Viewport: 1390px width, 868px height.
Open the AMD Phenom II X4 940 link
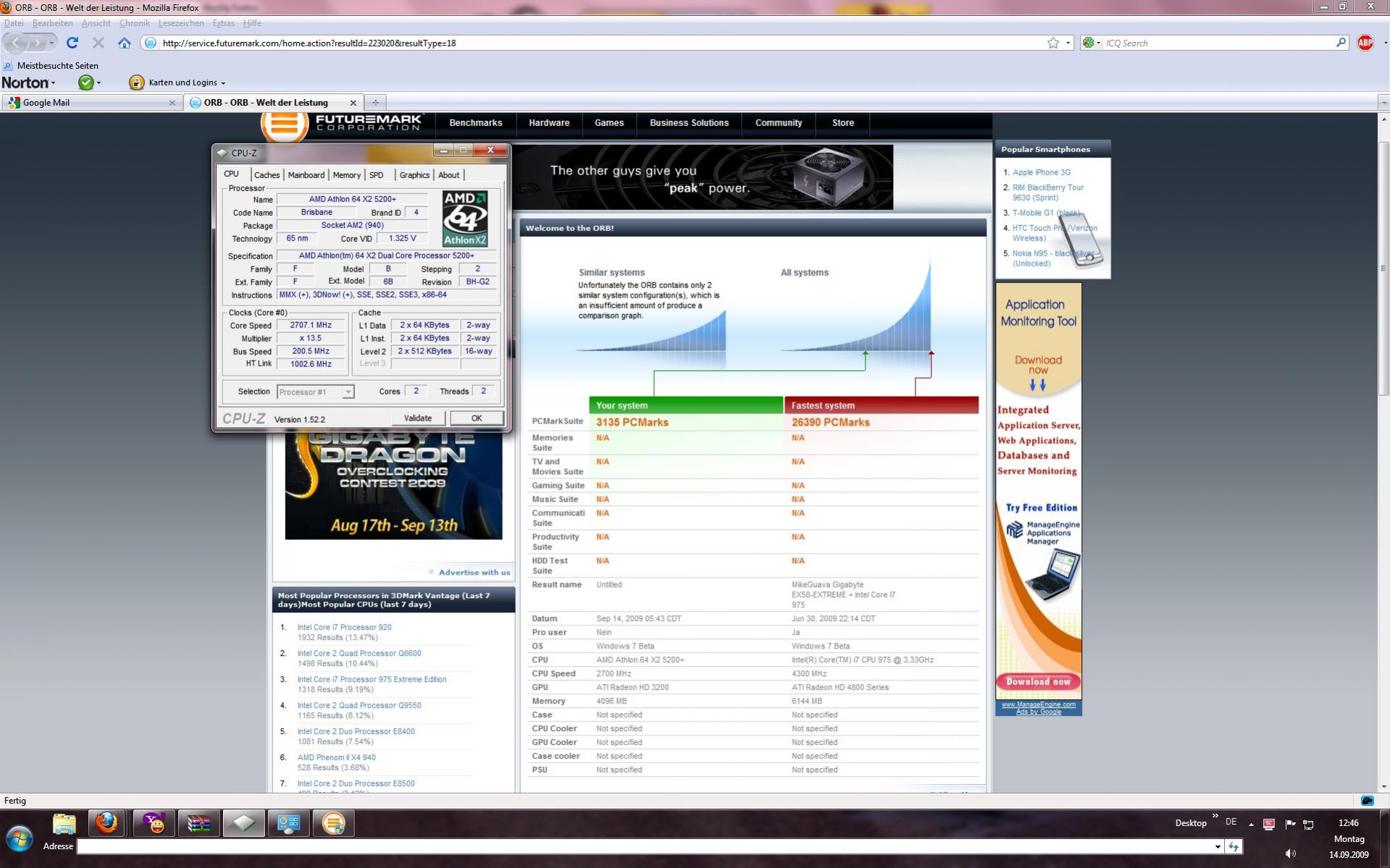[336, 758]
